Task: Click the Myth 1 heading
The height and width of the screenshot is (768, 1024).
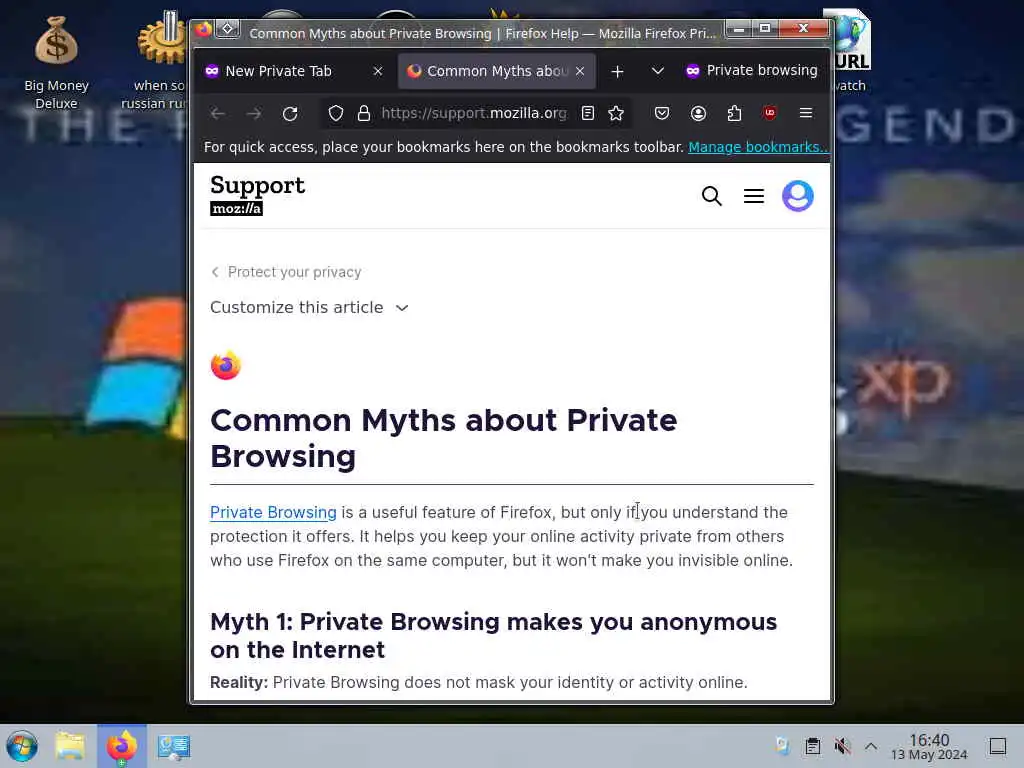Action: [493, 636]
